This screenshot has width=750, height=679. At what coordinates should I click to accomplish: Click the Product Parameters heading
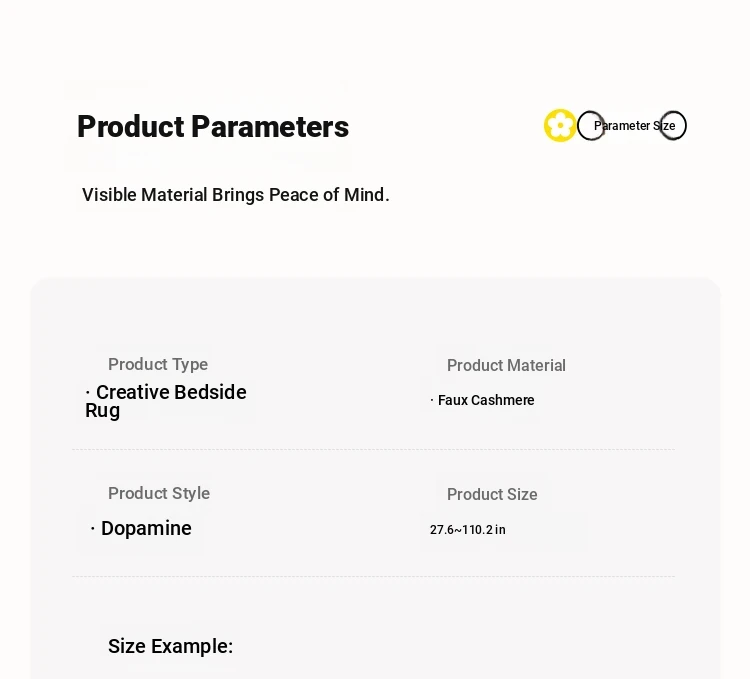coord(213,127)
